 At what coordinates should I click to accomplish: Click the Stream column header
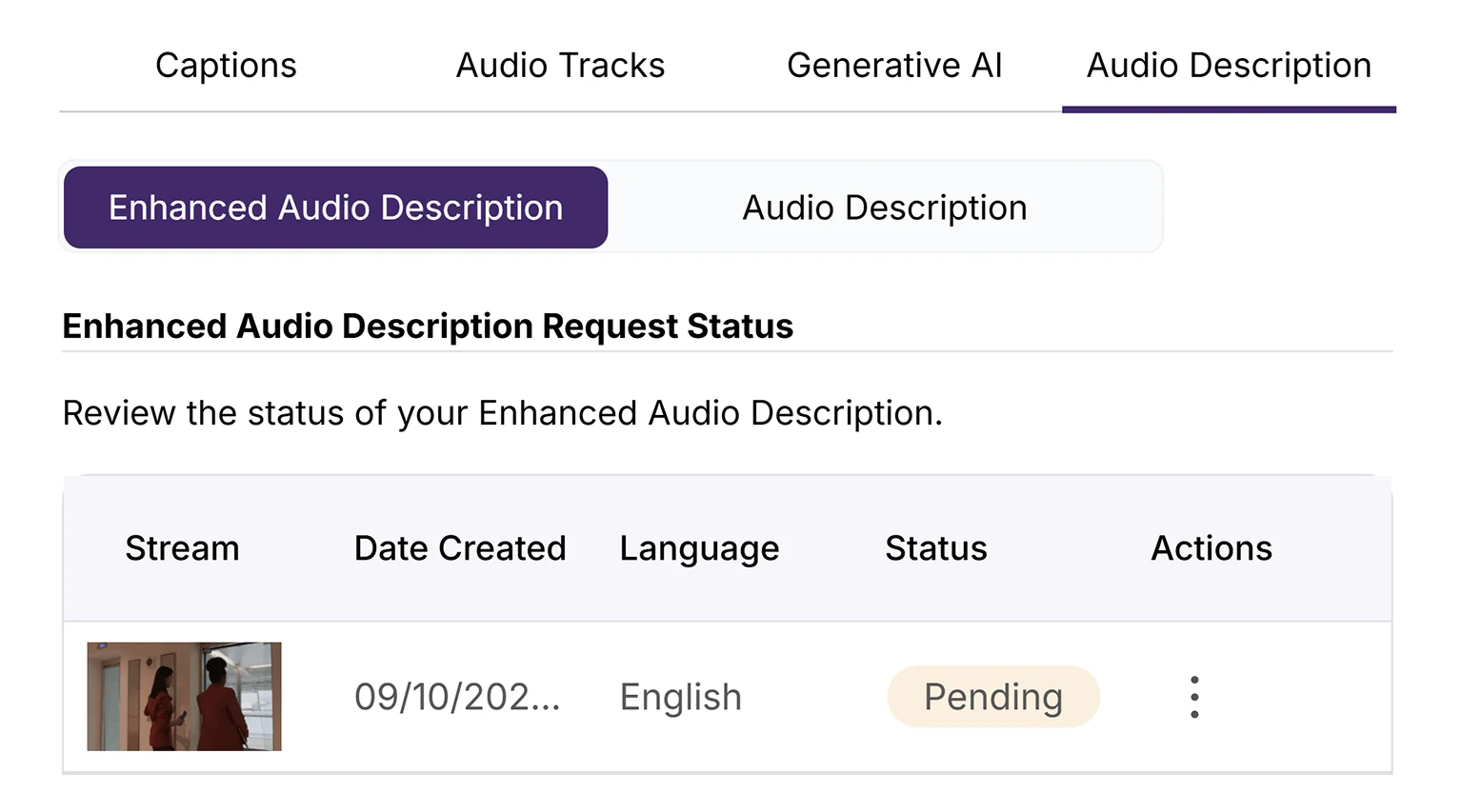(182, 548)
